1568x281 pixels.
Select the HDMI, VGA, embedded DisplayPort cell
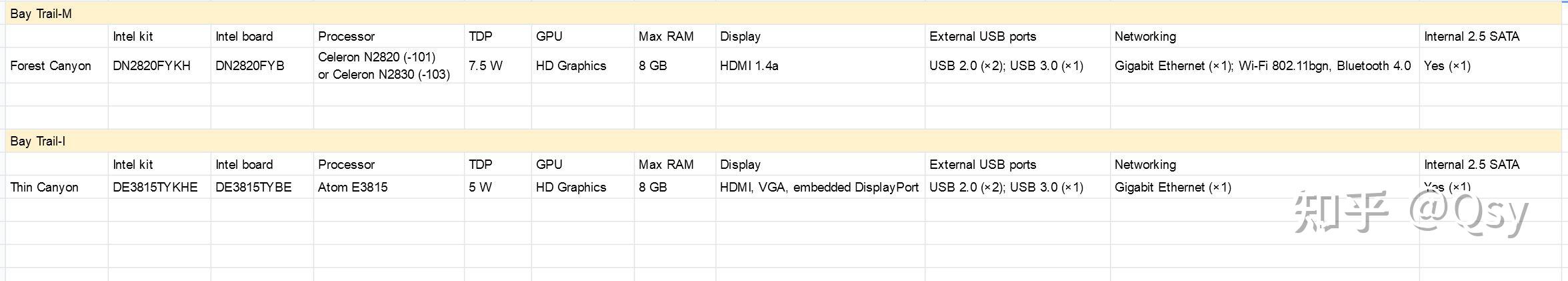[819, 187]
